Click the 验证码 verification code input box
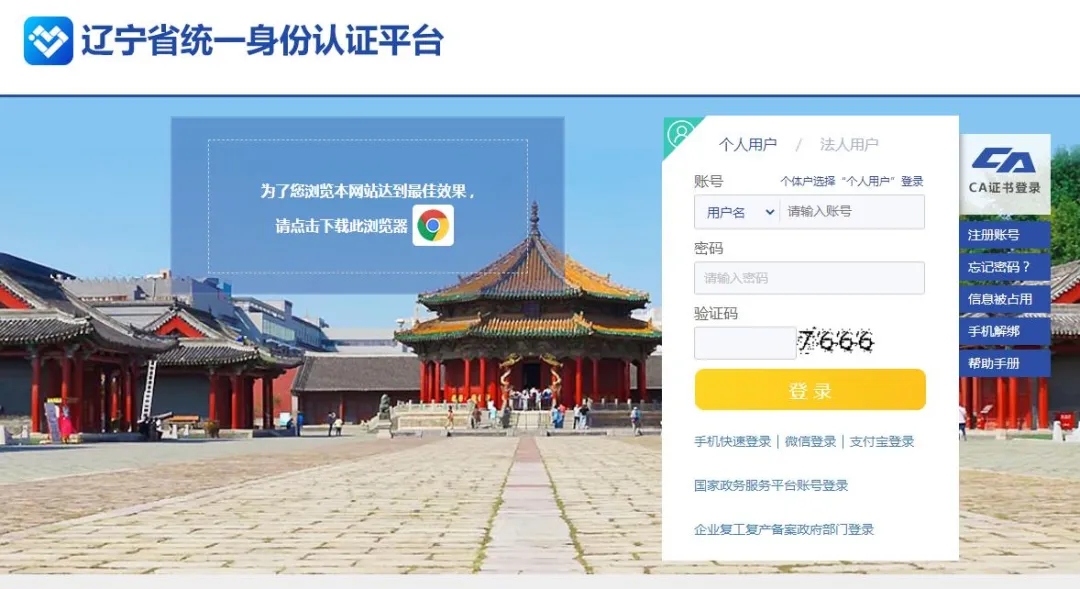Viewport: 1080px width, 589px height. pos(745,342)
